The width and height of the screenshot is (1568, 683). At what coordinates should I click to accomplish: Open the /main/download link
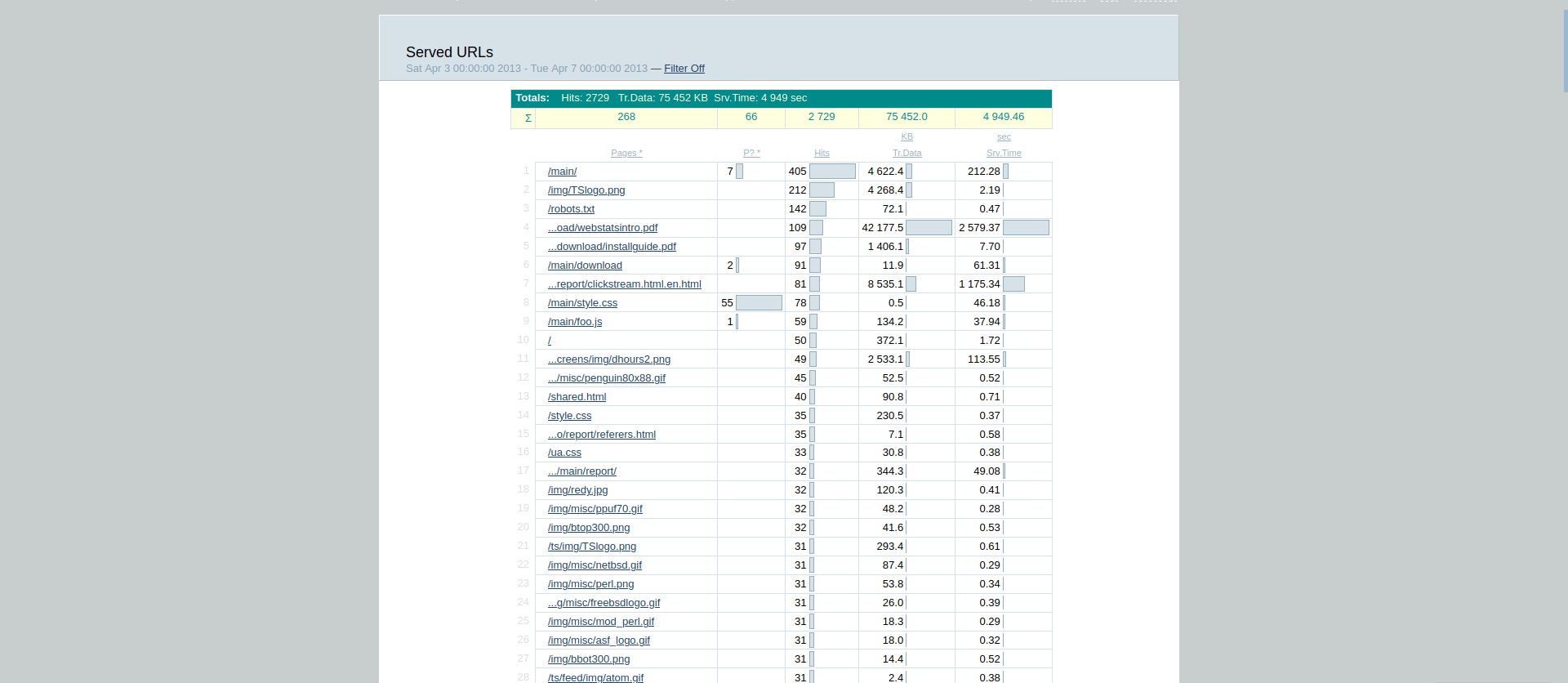(585, 266)
